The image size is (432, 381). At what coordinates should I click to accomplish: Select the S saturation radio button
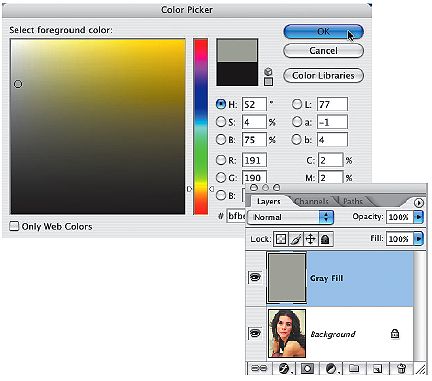click(x=221, y=122)
